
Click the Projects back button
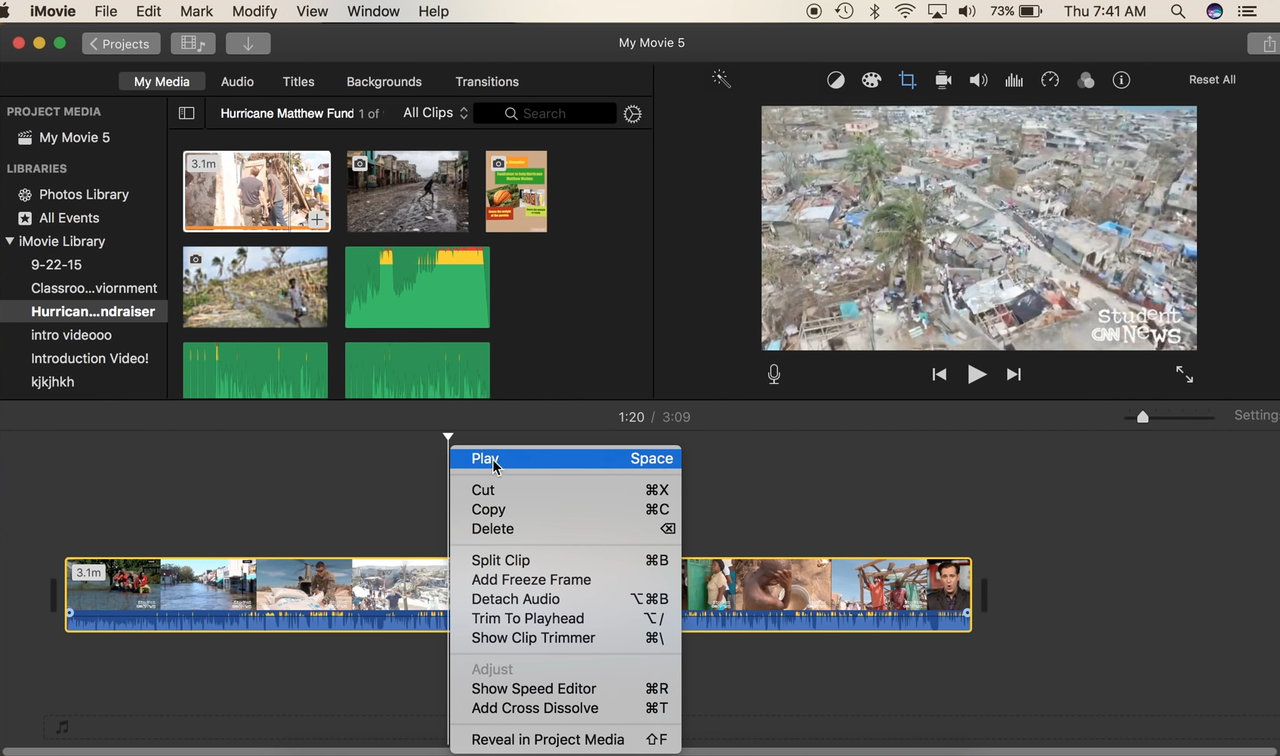click(x=120, y=43)
